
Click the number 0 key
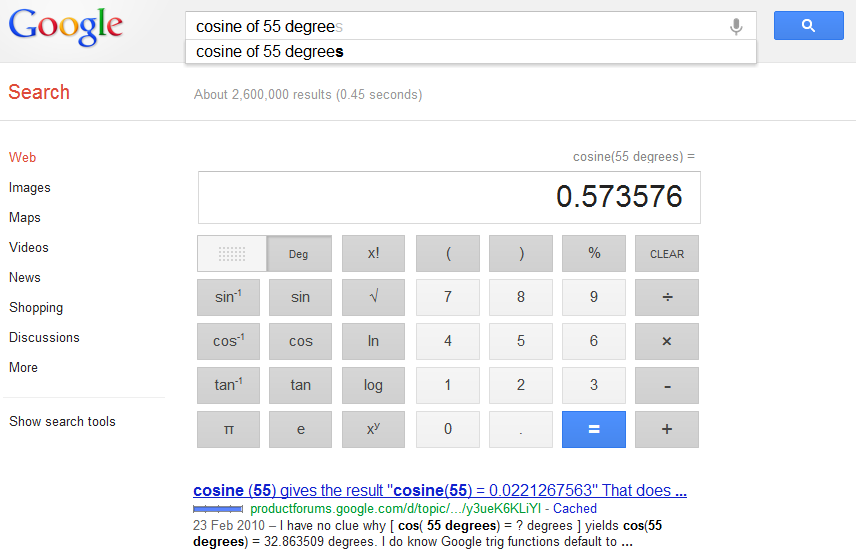(448, 430)
